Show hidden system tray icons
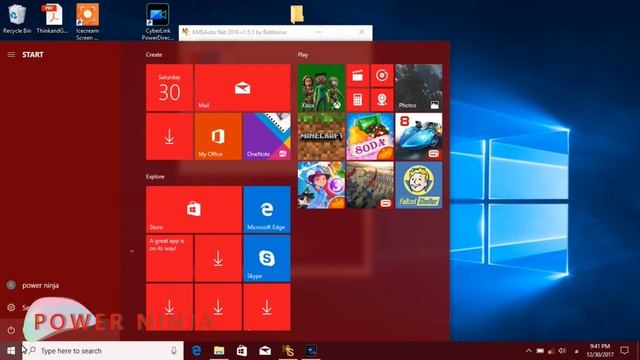Viewport: 640px width, 360px height. tap(529, 351)
